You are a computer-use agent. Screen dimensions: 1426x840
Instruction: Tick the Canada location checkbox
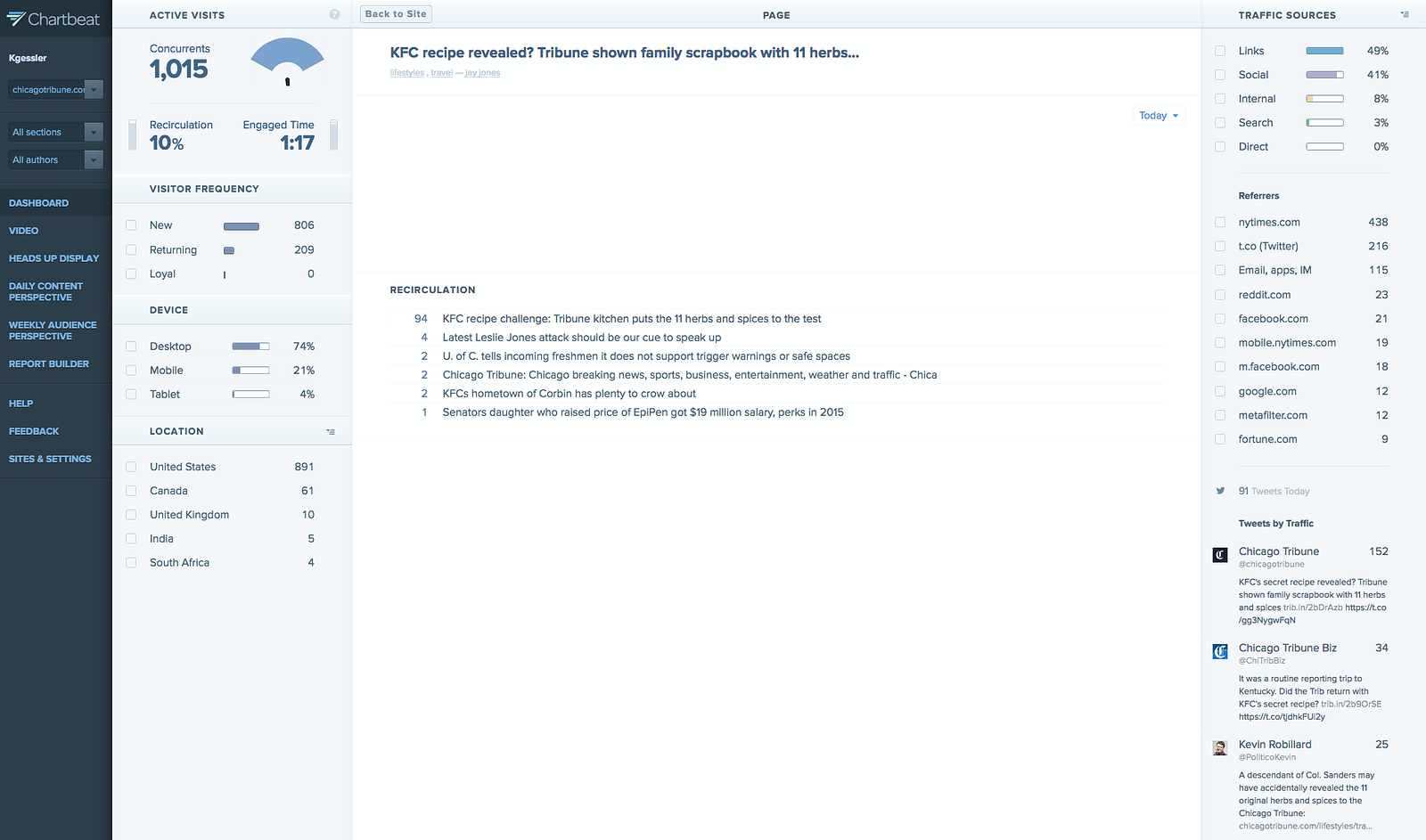point(131,491)
